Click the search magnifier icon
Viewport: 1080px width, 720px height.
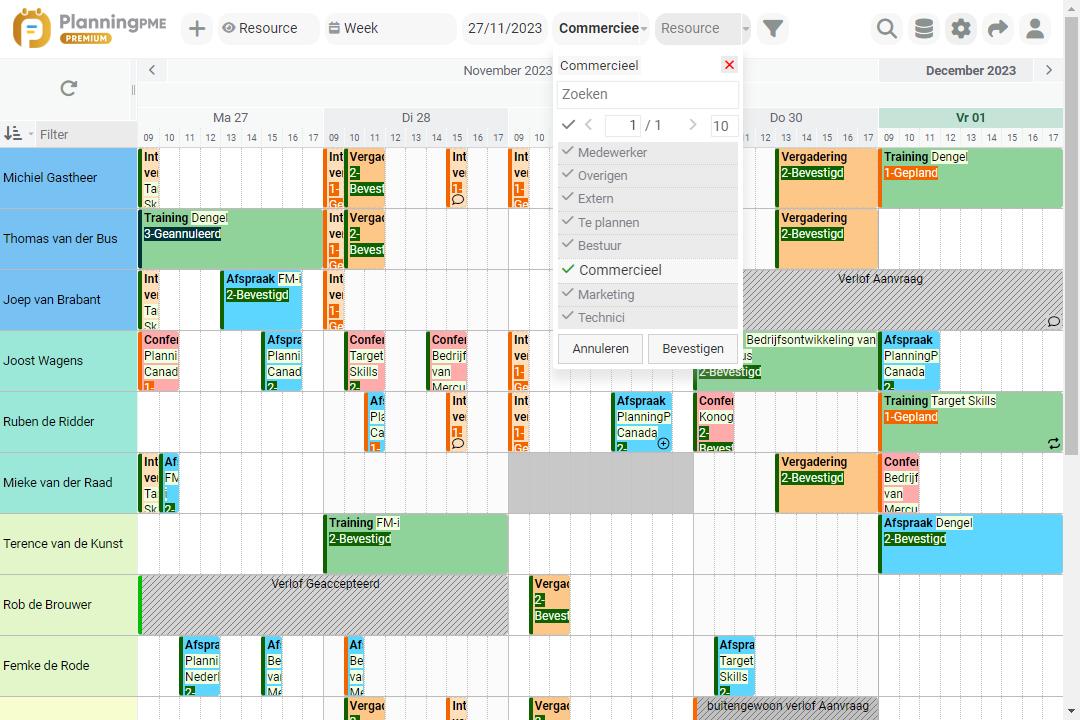pyautogui.click(x=886, y=28)
